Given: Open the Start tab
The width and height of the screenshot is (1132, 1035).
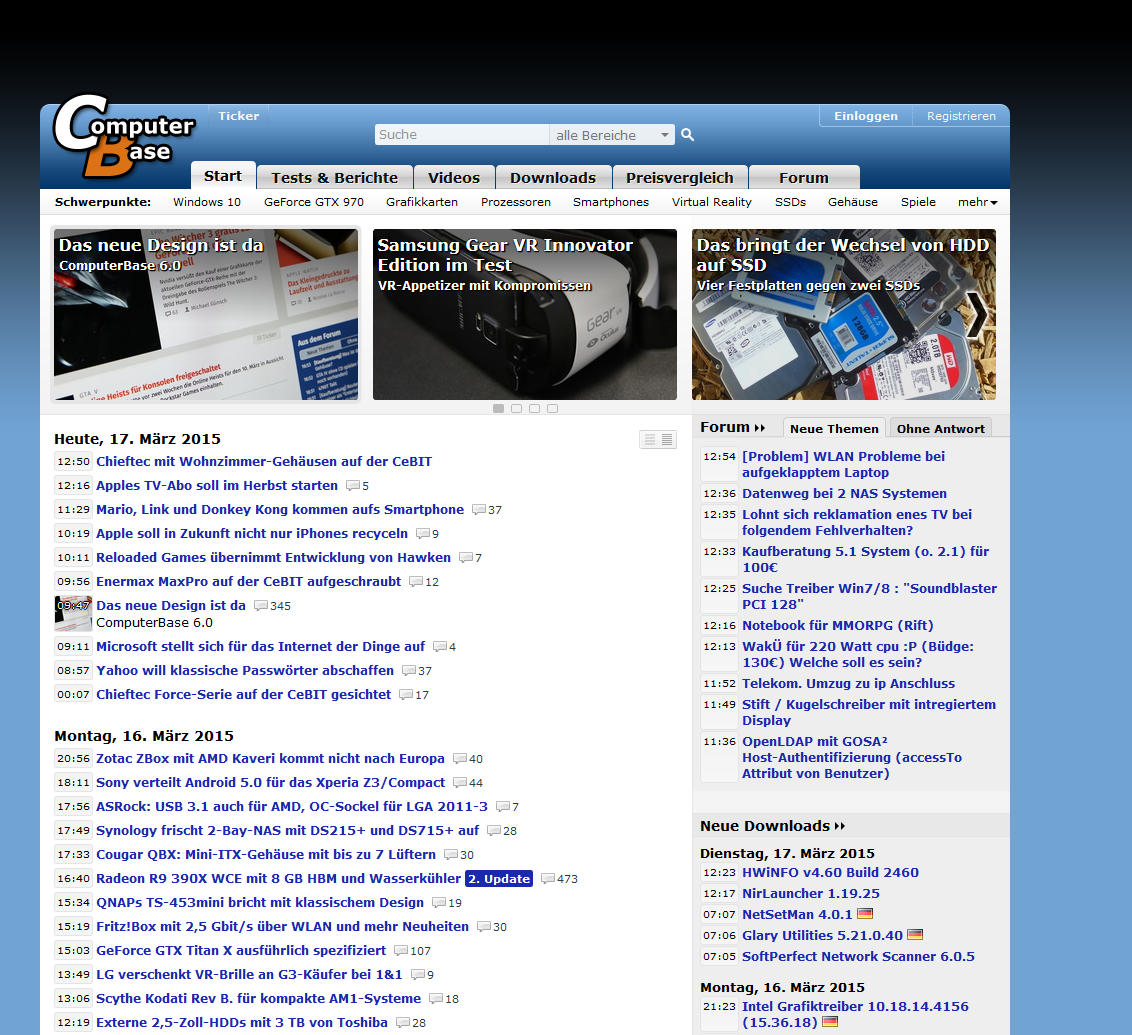Looking at the screenshot, I should (x=223, y=176).
